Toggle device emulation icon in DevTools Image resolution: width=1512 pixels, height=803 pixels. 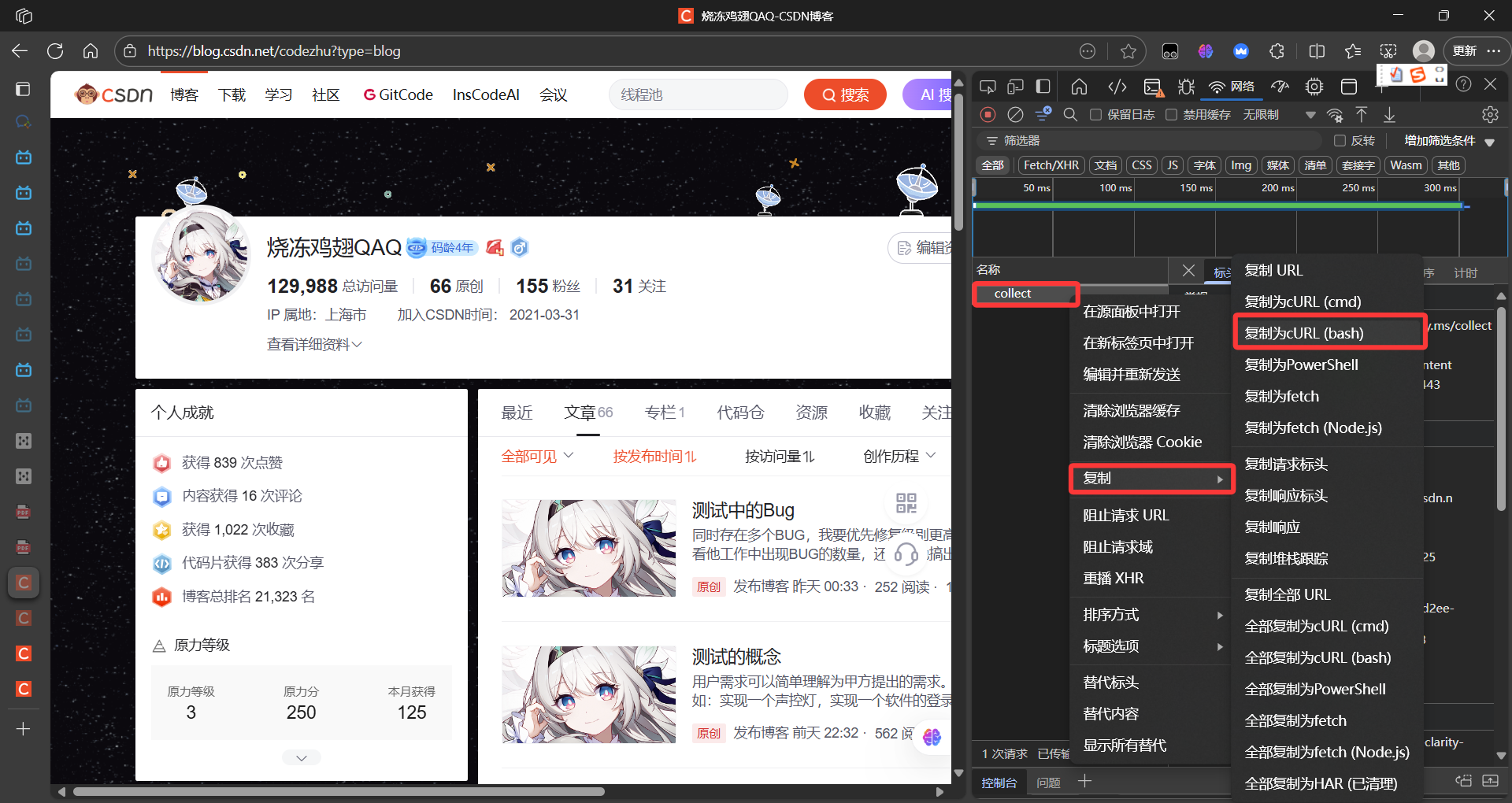tap(1016, 87)
